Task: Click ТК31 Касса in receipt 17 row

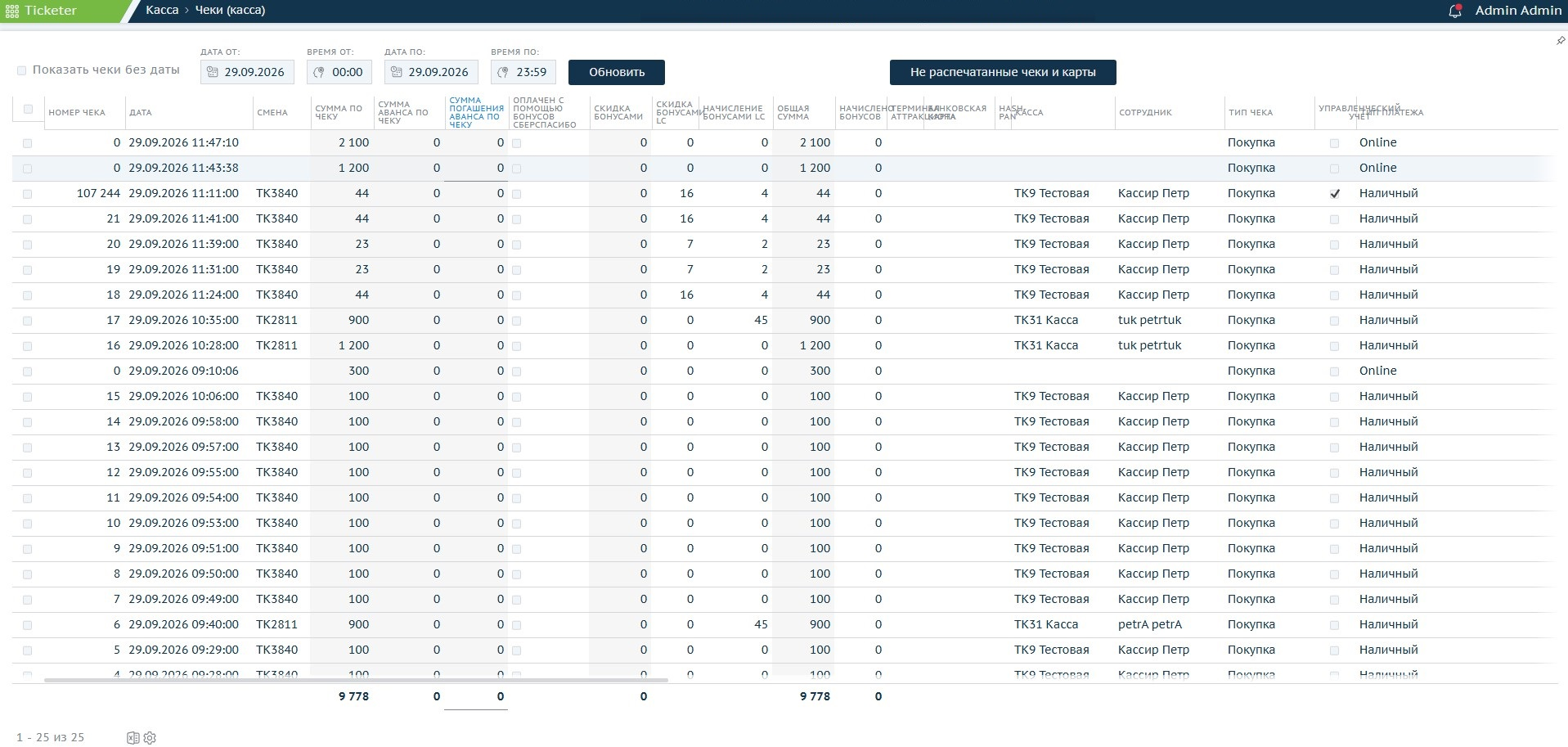Action: tap(1046, 320)
